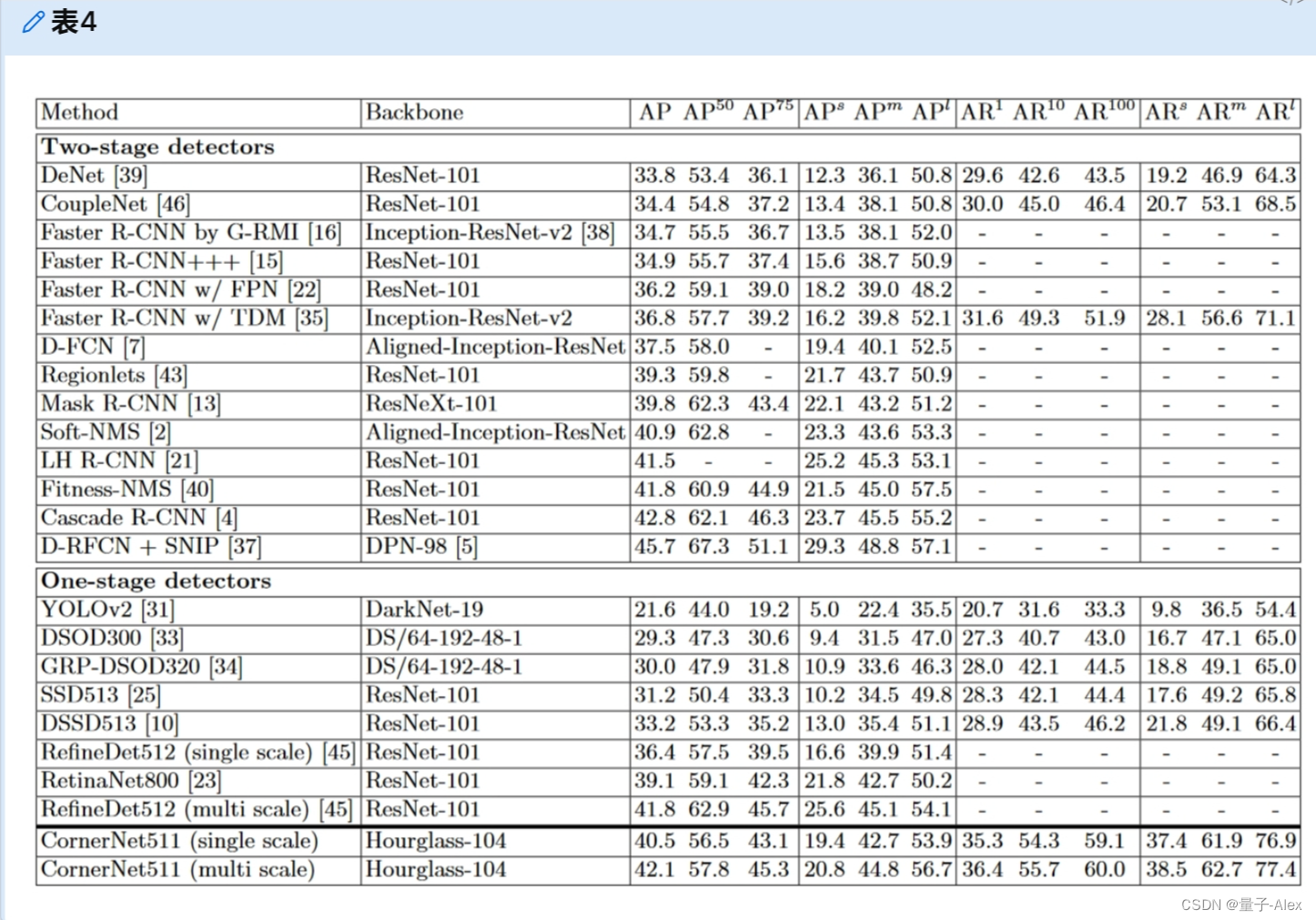Click AR-l value 71.1 in Faster R-CNN w/ TDM row
Viewport: 1316px width, 920px height.
[1276, 318]
